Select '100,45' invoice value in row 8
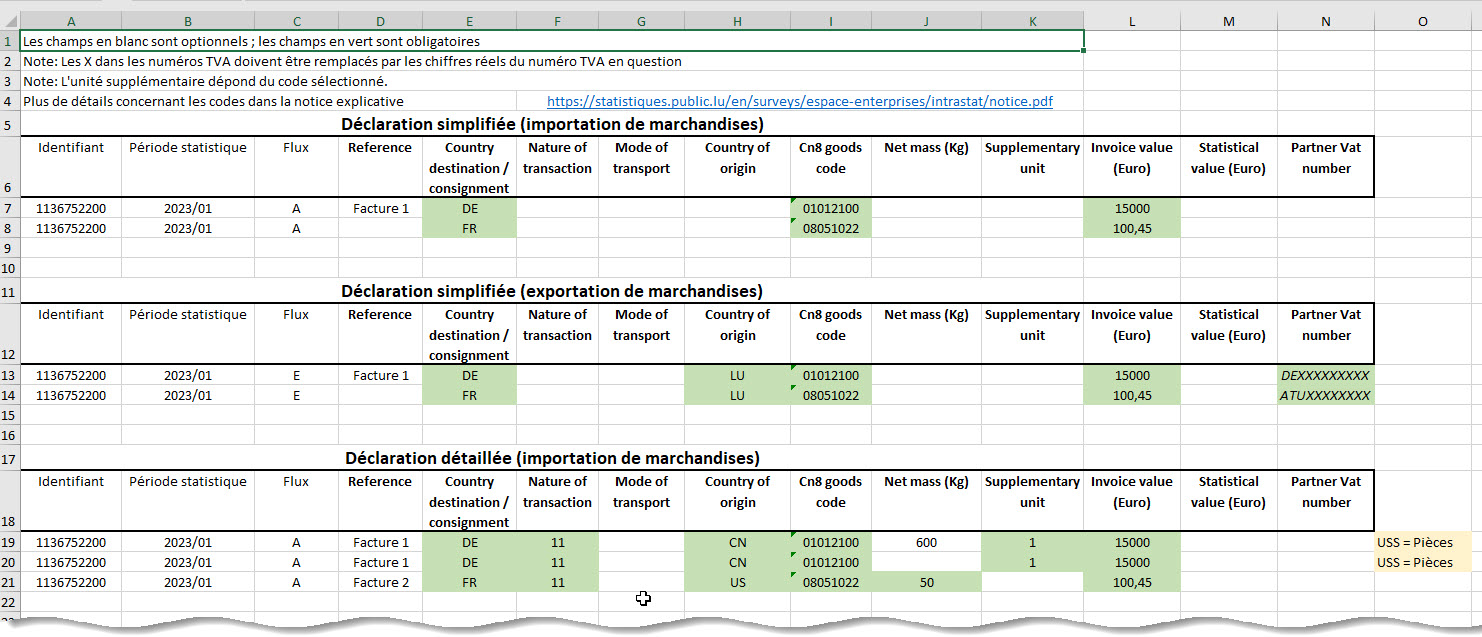The image size is (1482, 637). pos(1131,228)
